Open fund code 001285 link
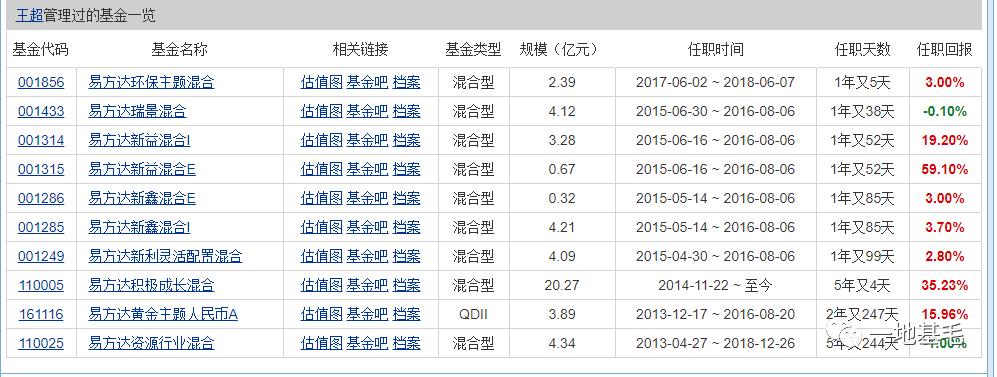The width and height of the screenshot is (997, 377). click(x=41, y=227)
